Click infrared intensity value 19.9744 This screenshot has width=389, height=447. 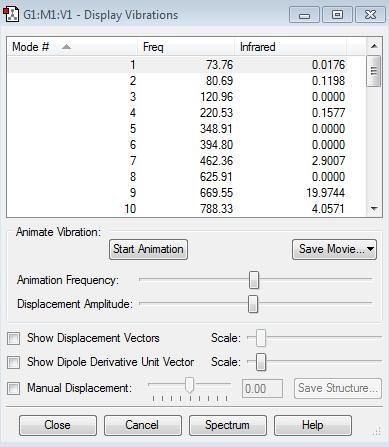click(326, 193)
